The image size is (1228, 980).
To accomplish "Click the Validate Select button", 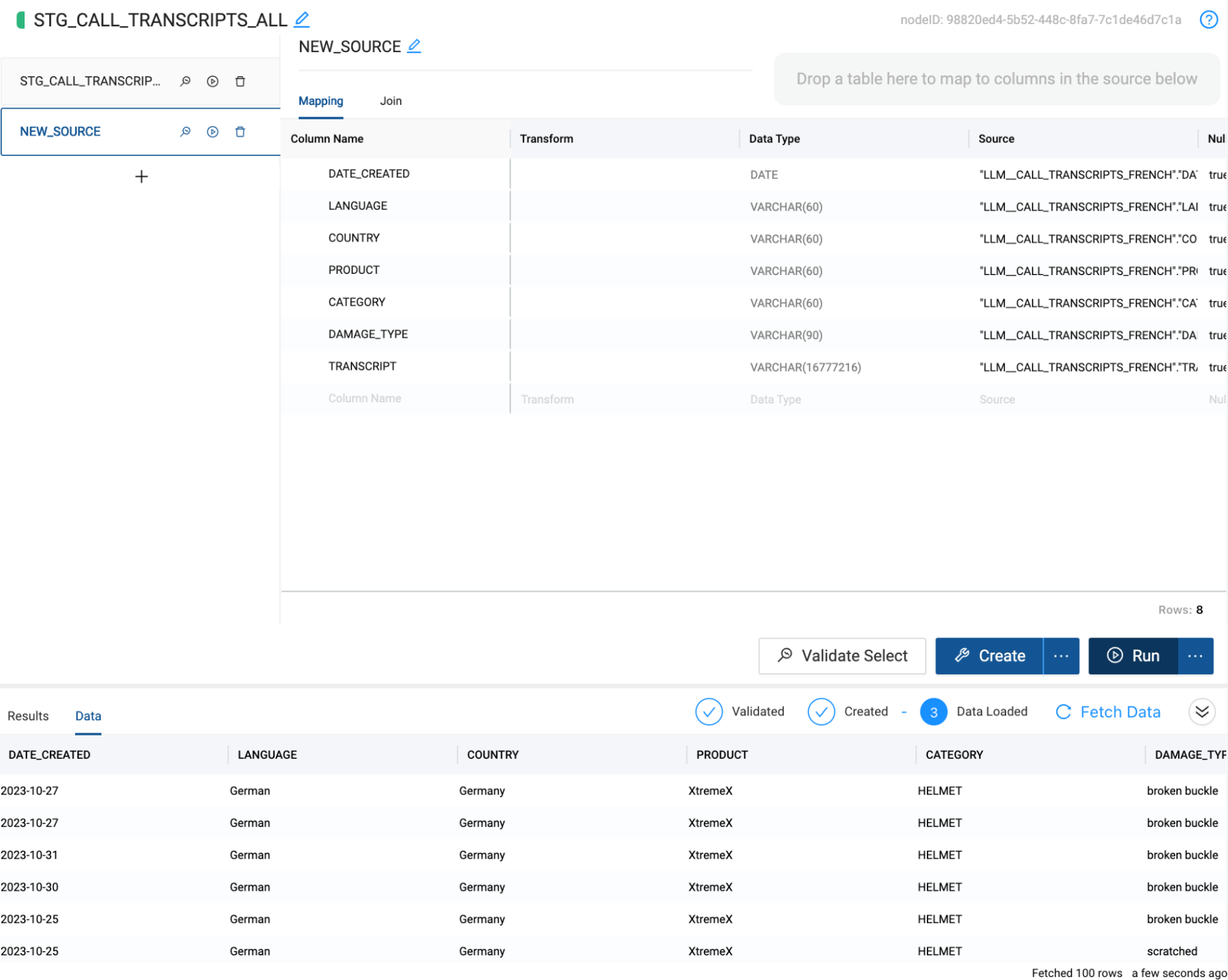I will tap(842, 656).
